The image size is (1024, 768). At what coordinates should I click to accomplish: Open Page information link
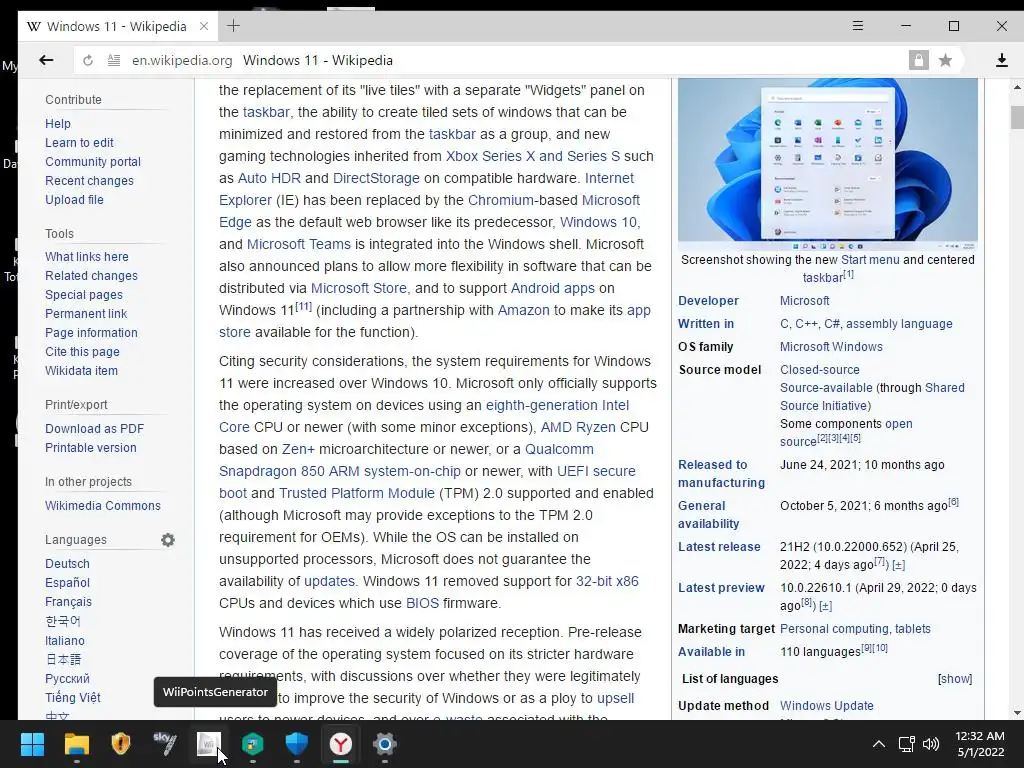coord(91,332)
